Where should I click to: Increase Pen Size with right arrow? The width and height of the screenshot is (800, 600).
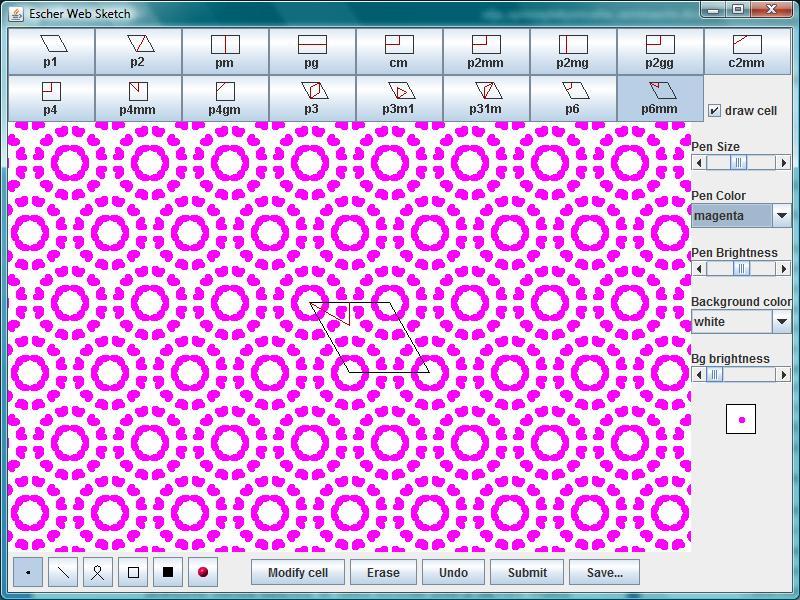pyautogui.click(x=784, y=163)
